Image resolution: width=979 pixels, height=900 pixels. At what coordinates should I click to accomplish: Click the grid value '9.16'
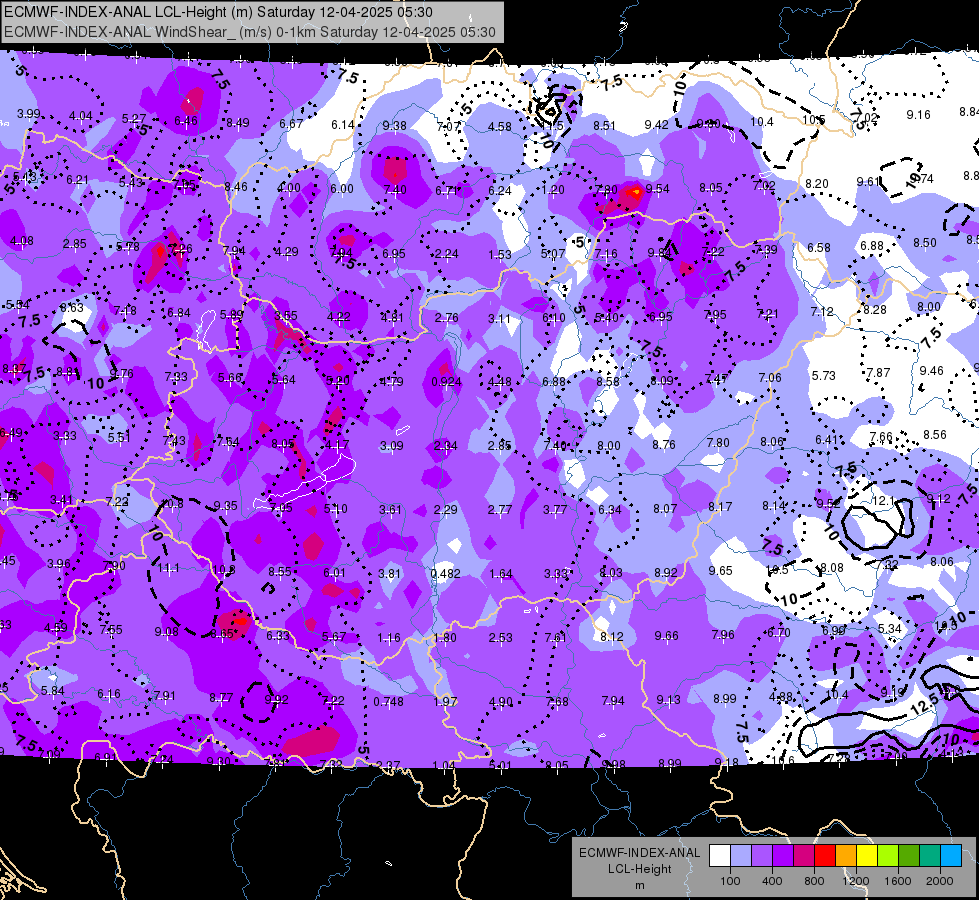pyautogui.click(x=918, y=115)
